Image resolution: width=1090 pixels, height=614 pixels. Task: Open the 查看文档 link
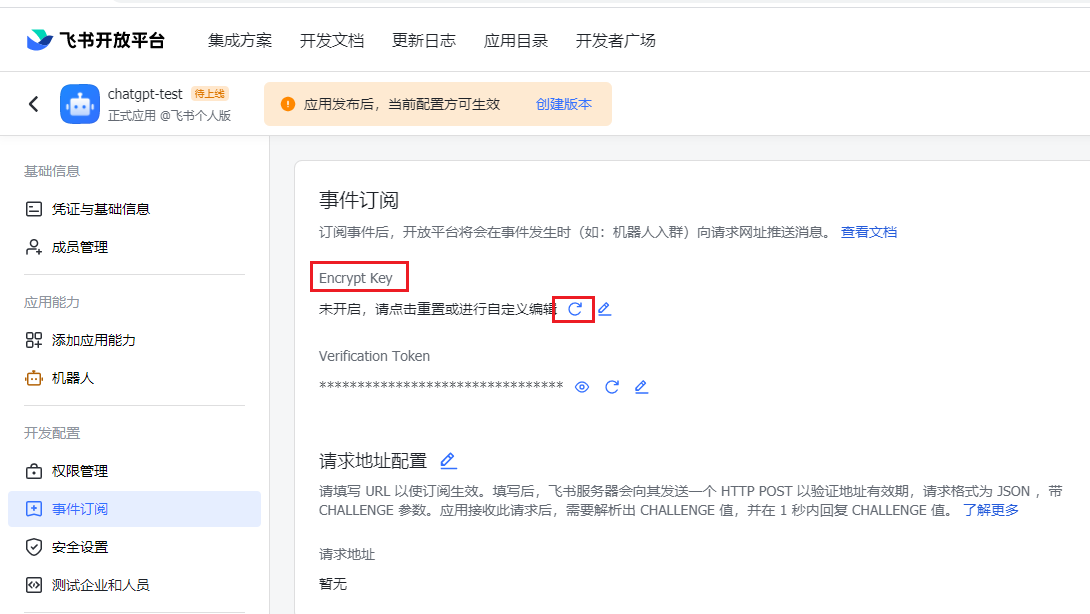(869, 232)
